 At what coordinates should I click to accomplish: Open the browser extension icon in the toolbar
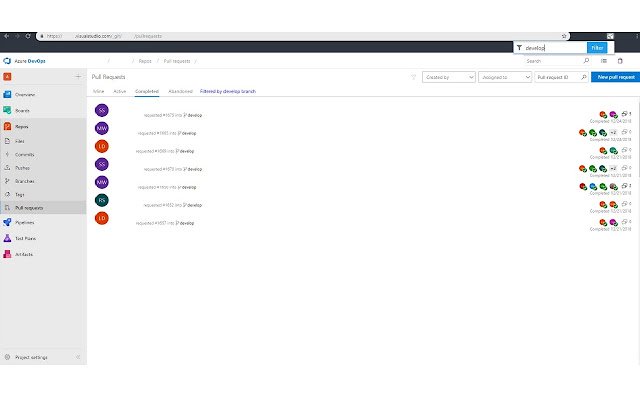coord(610,36)
